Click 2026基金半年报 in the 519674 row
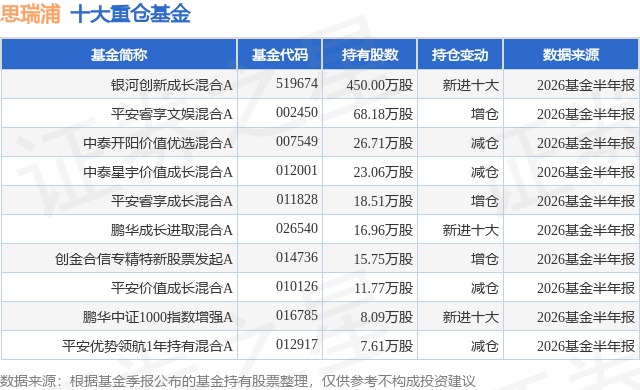 point(586,85)
